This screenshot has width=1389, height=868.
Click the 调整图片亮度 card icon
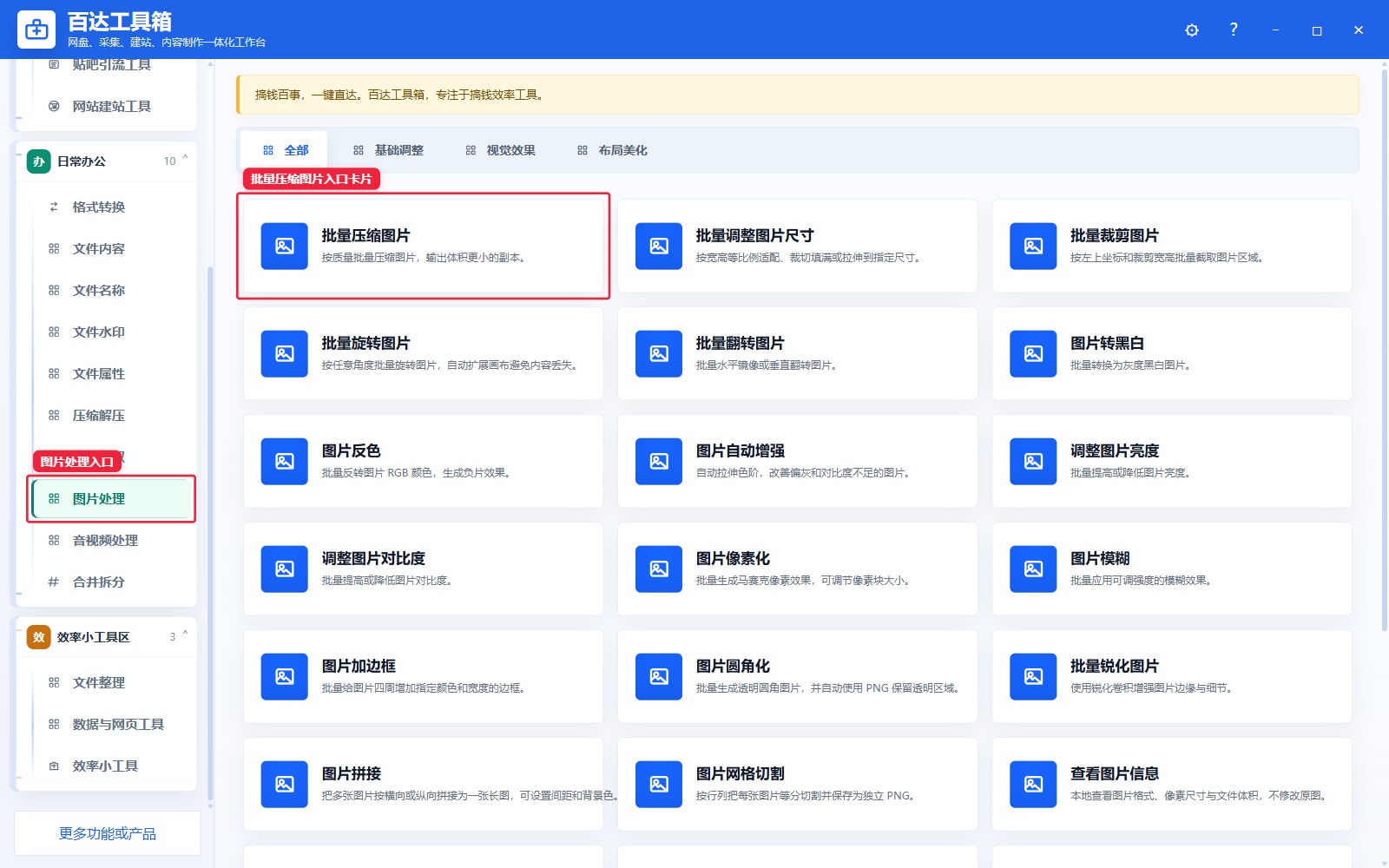point(1033,461)
